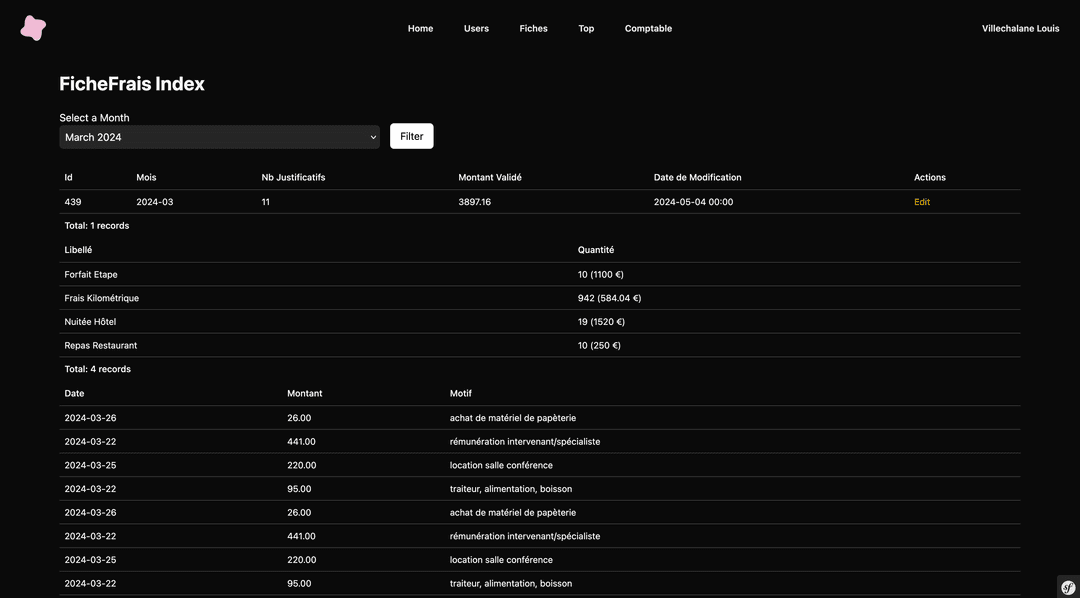1080x598 pixels.
Task: Open the Users menu item
Action: (476, 29)
